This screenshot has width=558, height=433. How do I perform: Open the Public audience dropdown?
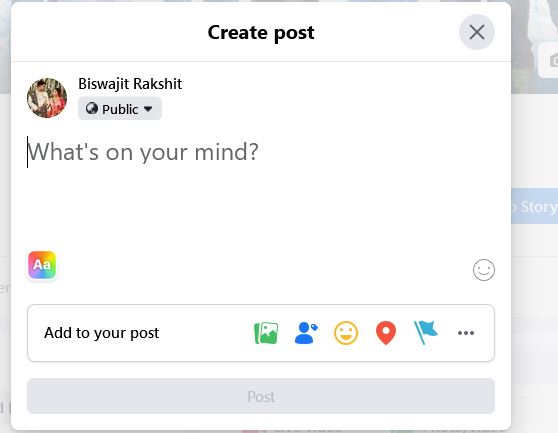pos(120,109)
